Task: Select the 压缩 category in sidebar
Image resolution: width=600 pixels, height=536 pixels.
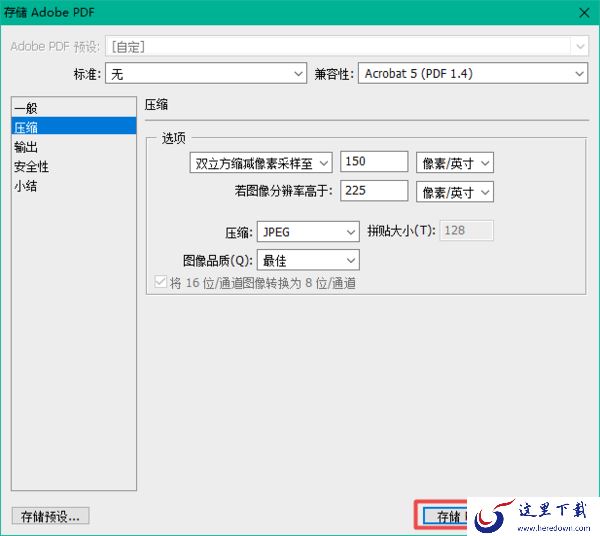Action: 74,126
